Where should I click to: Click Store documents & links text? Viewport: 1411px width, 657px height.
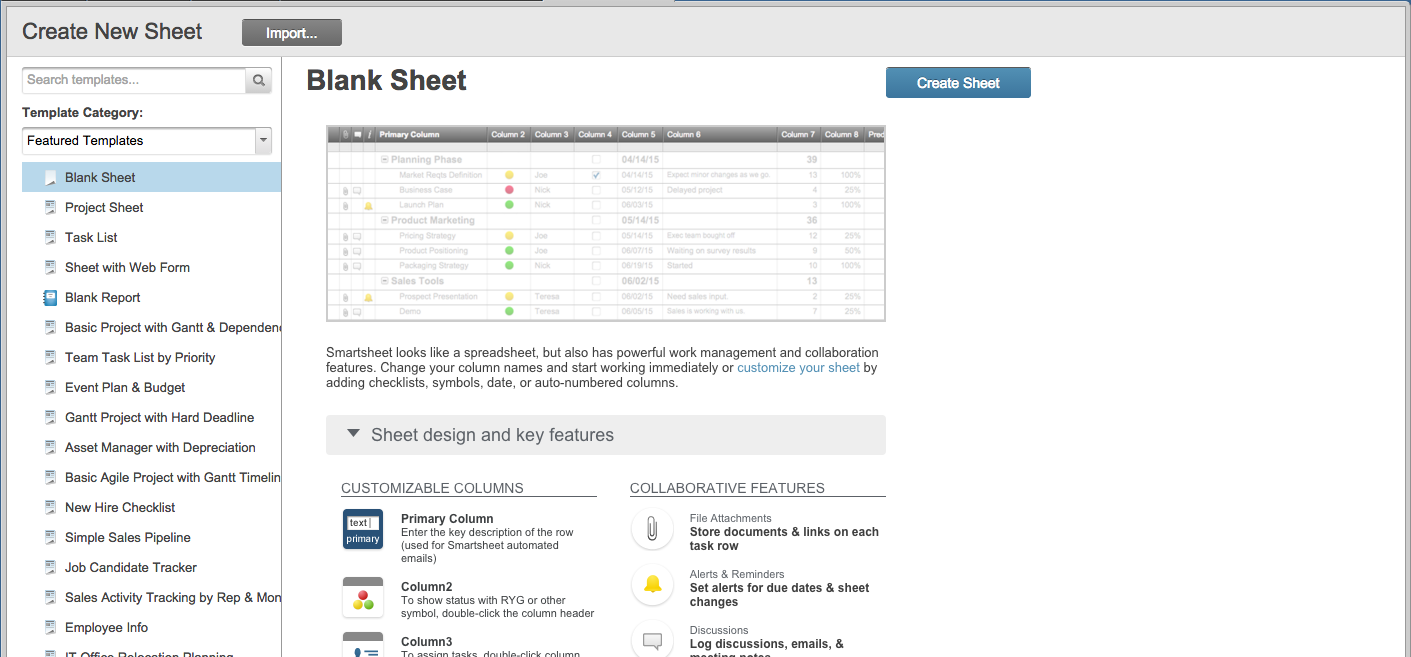point(784,539)
